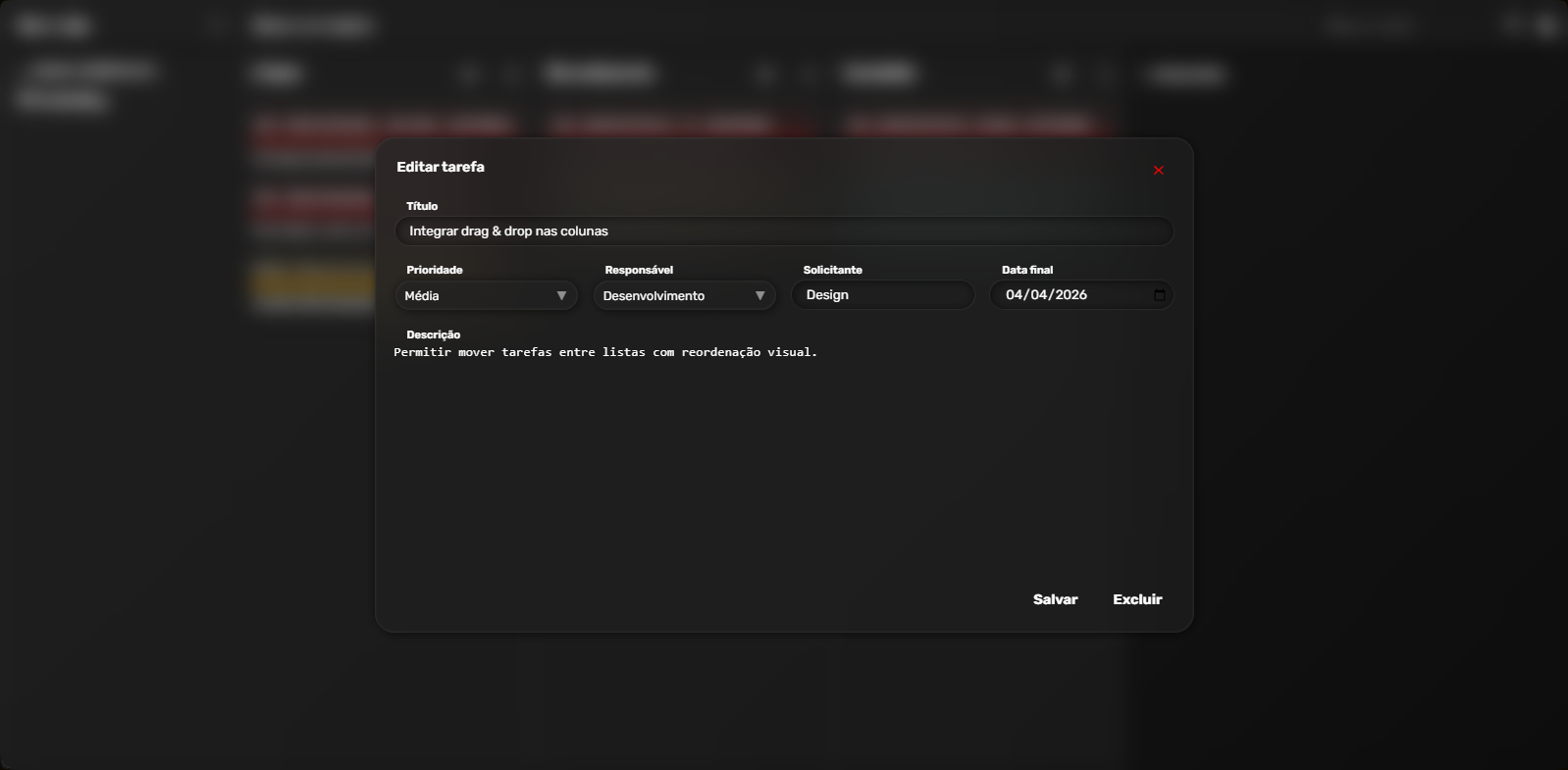Viewport: 1568px width, 770px height.
Task: Delete the task with Excluir
Action: click(x=1136, y=599)
